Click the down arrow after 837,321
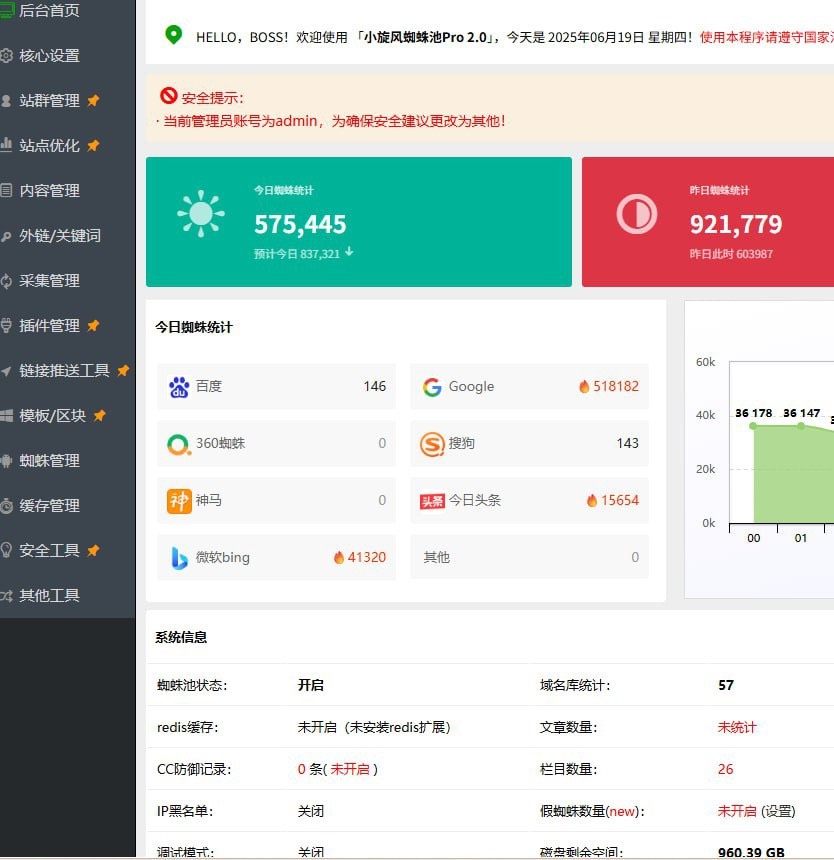The image size is (834, 860). pos(349,252)
